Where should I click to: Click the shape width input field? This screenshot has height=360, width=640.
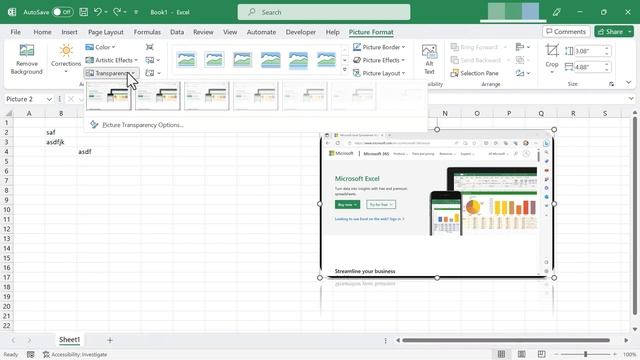click(x=588, y=67)
